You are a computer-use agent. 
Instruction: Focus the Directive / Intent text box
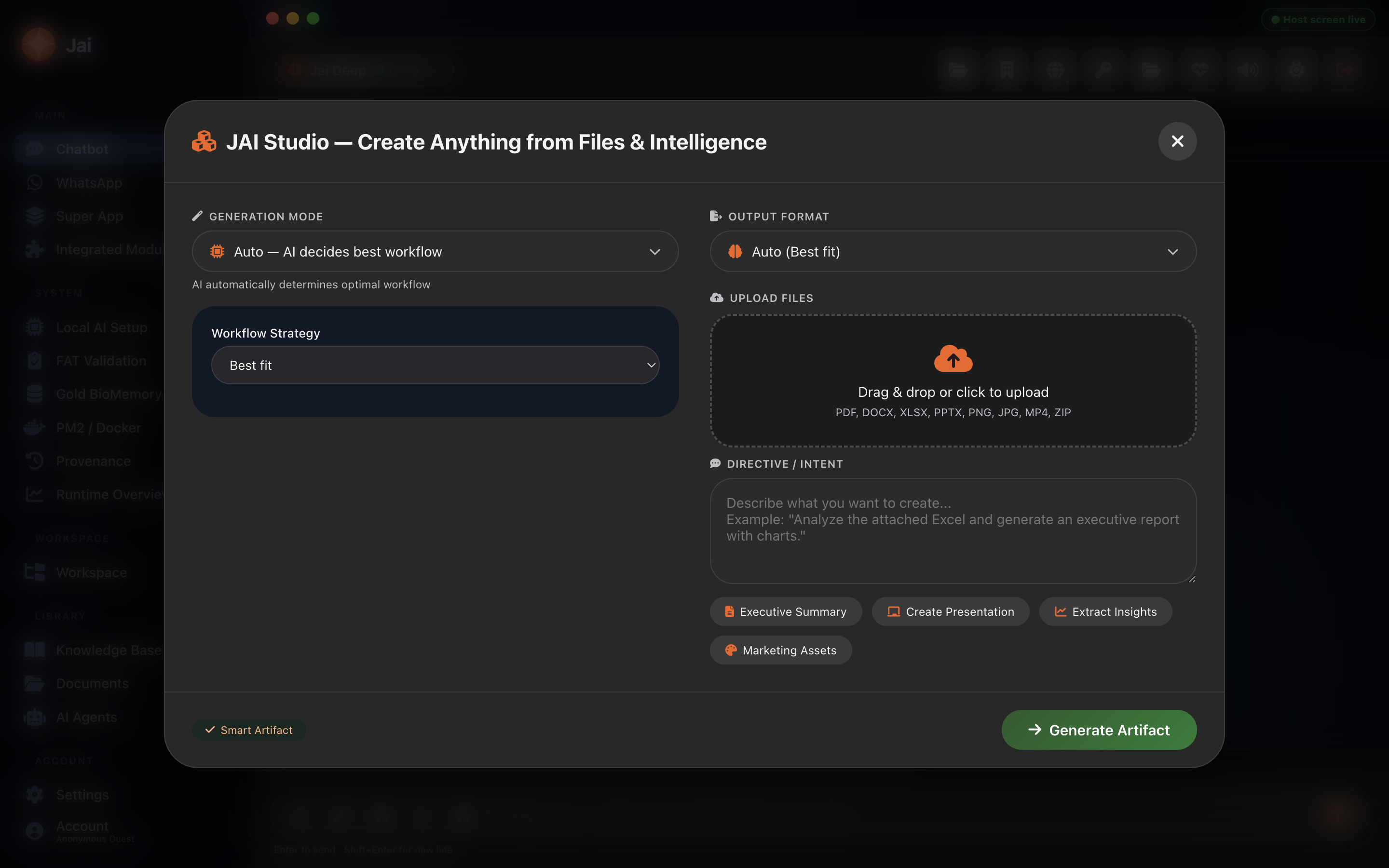click(953, 531)
